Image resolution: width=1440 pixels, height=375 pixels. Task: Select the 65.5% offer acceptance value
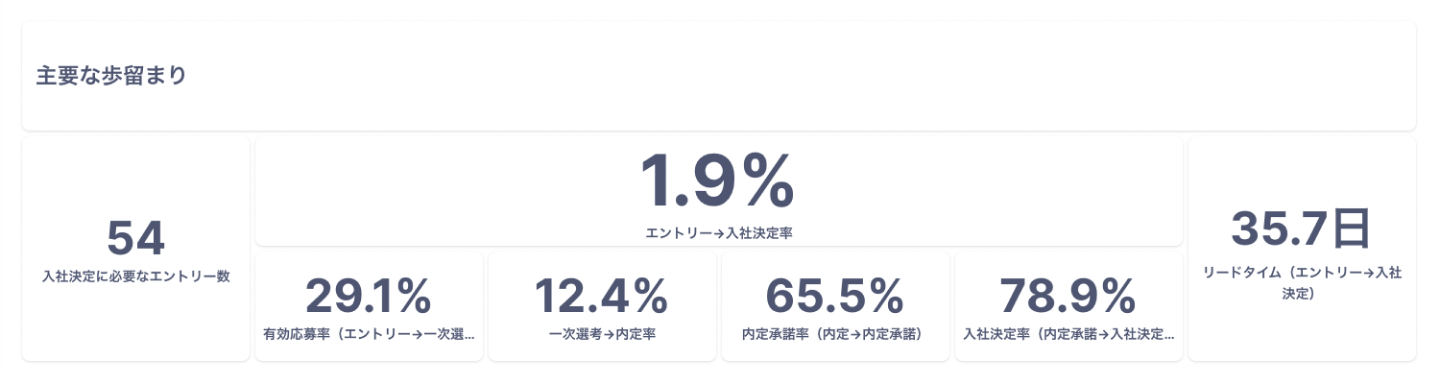click(835, 295)
